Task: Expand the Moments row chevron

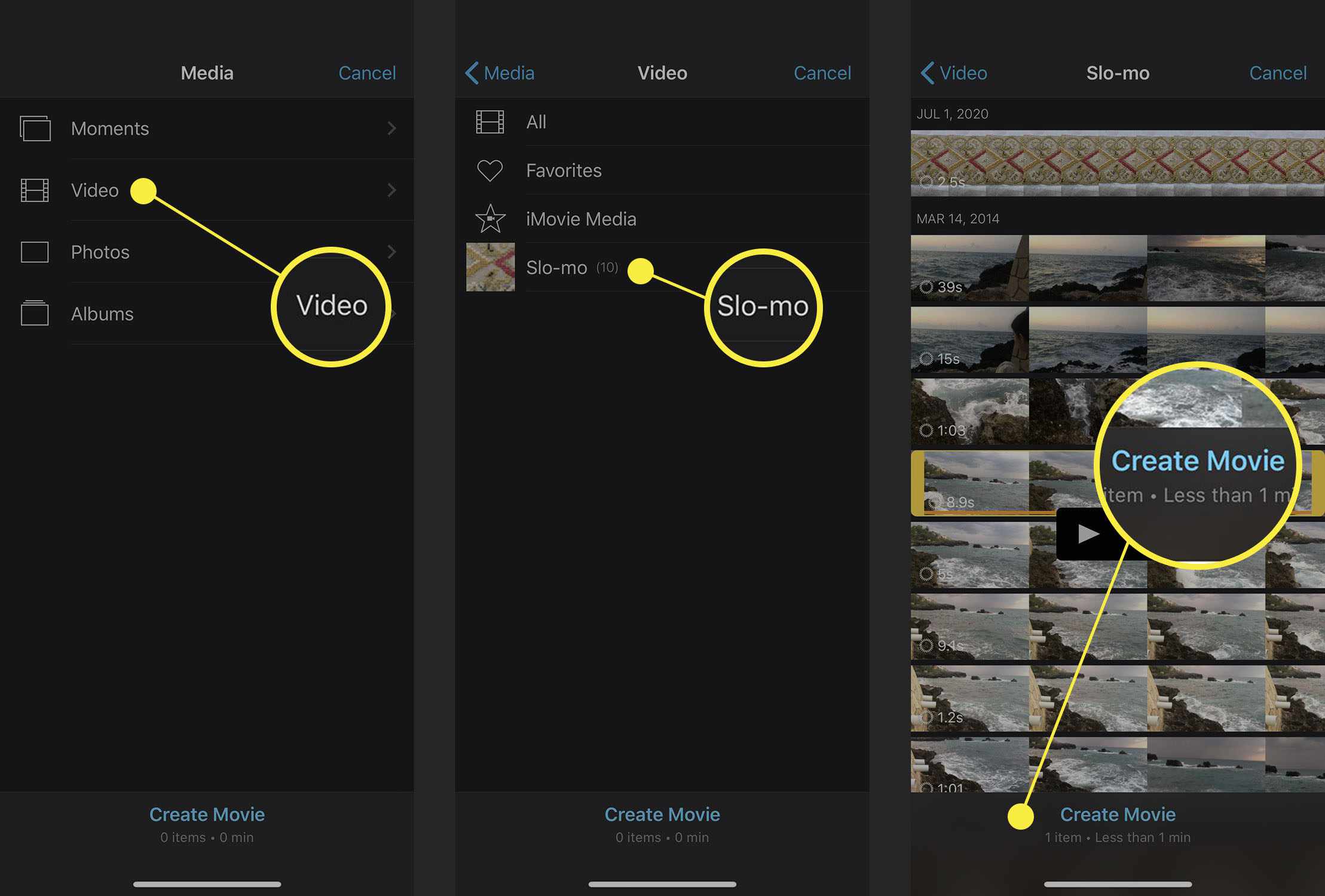Action: (391, 128)
